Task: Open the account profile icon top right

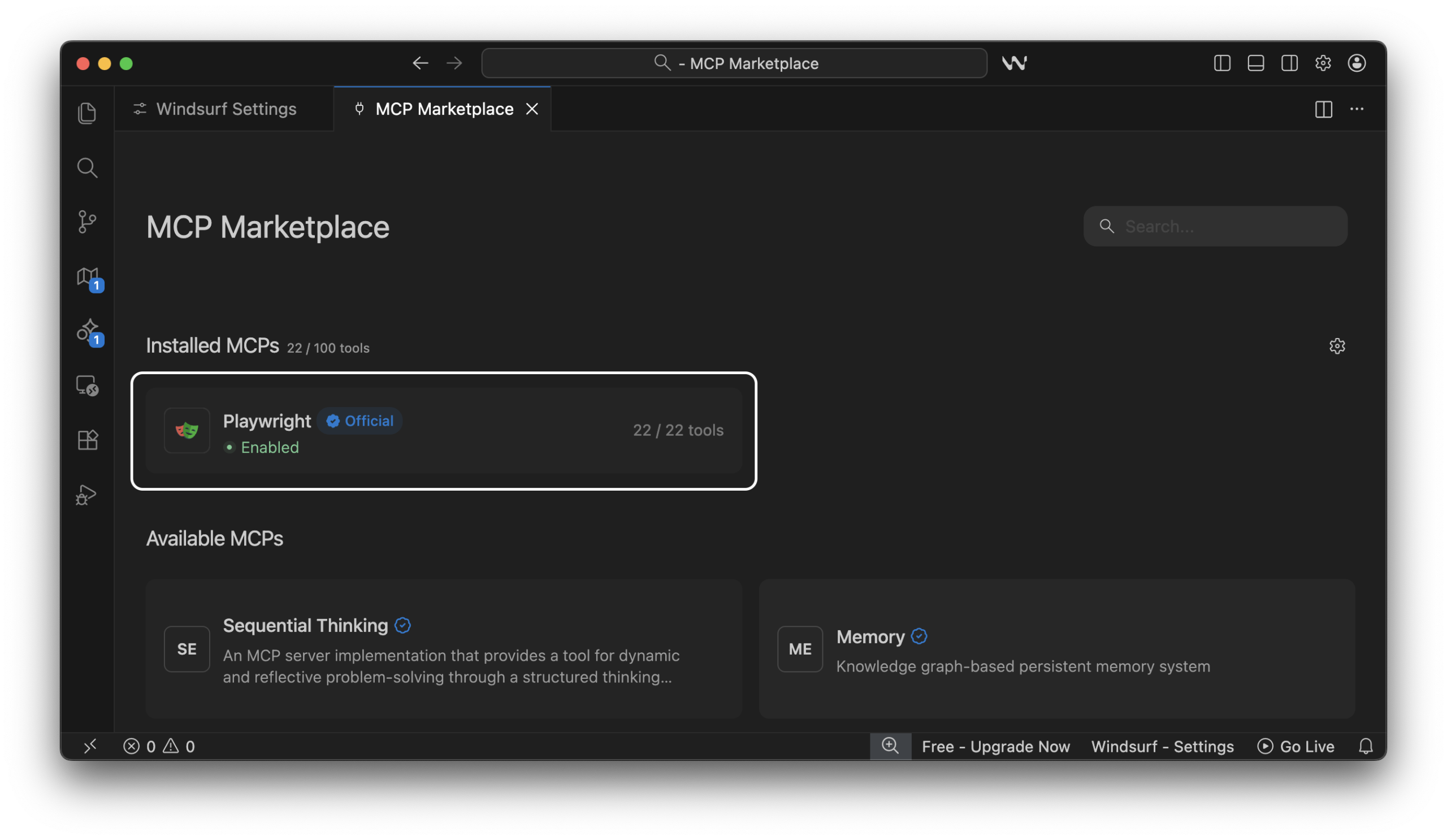Action: pos(1357,63)
